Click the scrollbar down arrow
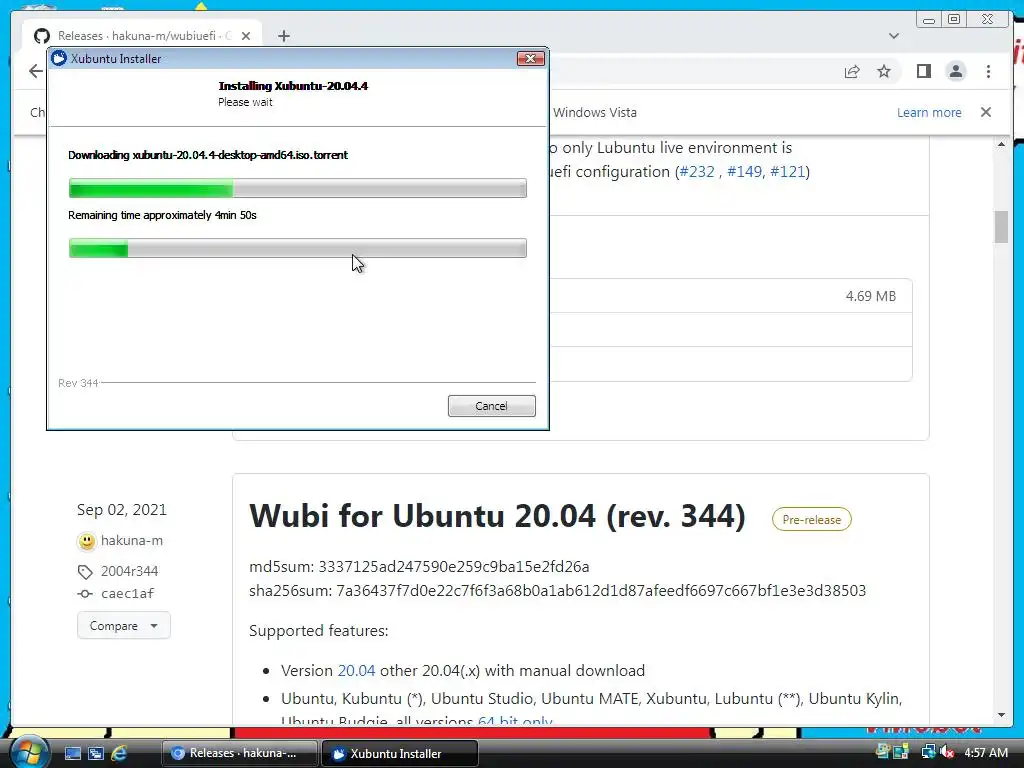The height and width of the screenshot is (768, 1024). [x=1001, y=715]
